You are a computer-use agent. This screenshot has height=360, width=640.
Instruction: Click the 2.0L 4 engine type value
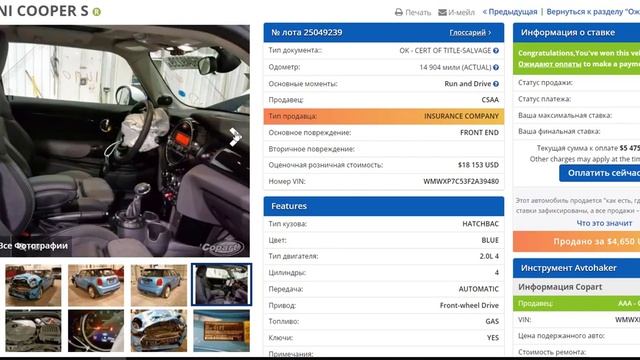click(489, 256)
